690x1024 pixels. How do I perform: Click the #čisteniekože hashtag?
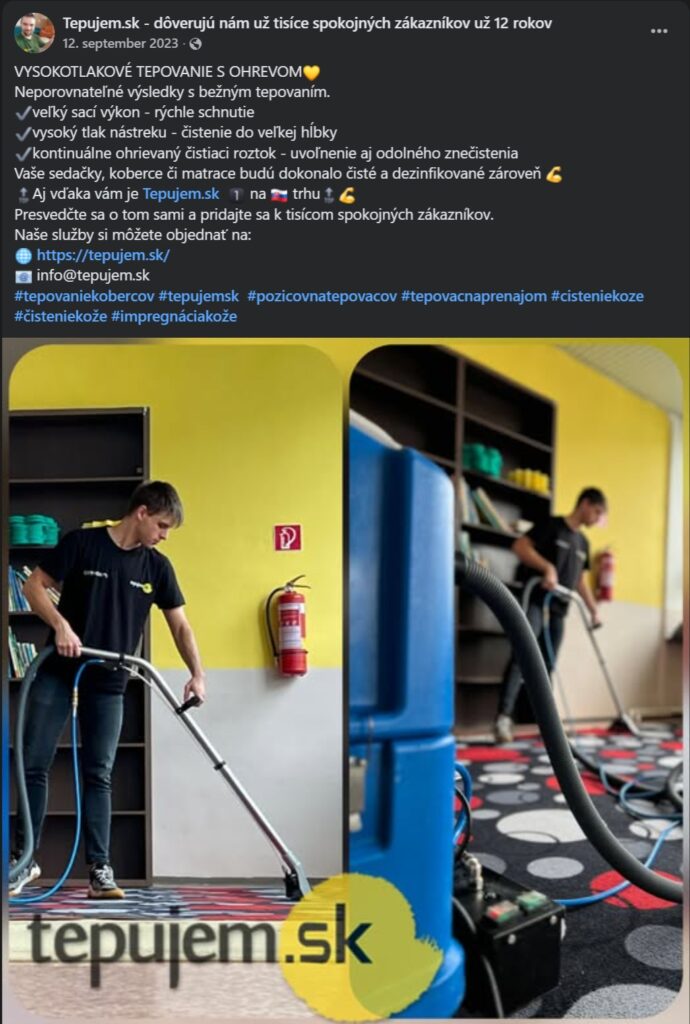click(x=61, y=317)
